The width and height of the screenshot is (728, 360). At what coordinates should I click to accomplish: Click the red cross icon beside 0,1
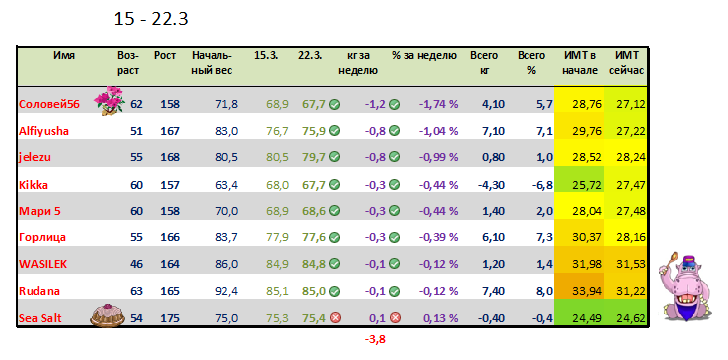point(395,318)
